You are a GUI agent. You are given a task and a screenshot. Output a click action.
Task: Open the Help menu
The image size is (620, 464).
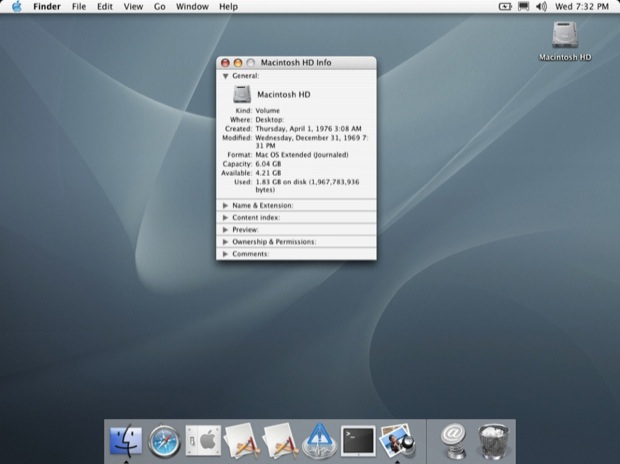pyautogui.click(x=229, y=7)
